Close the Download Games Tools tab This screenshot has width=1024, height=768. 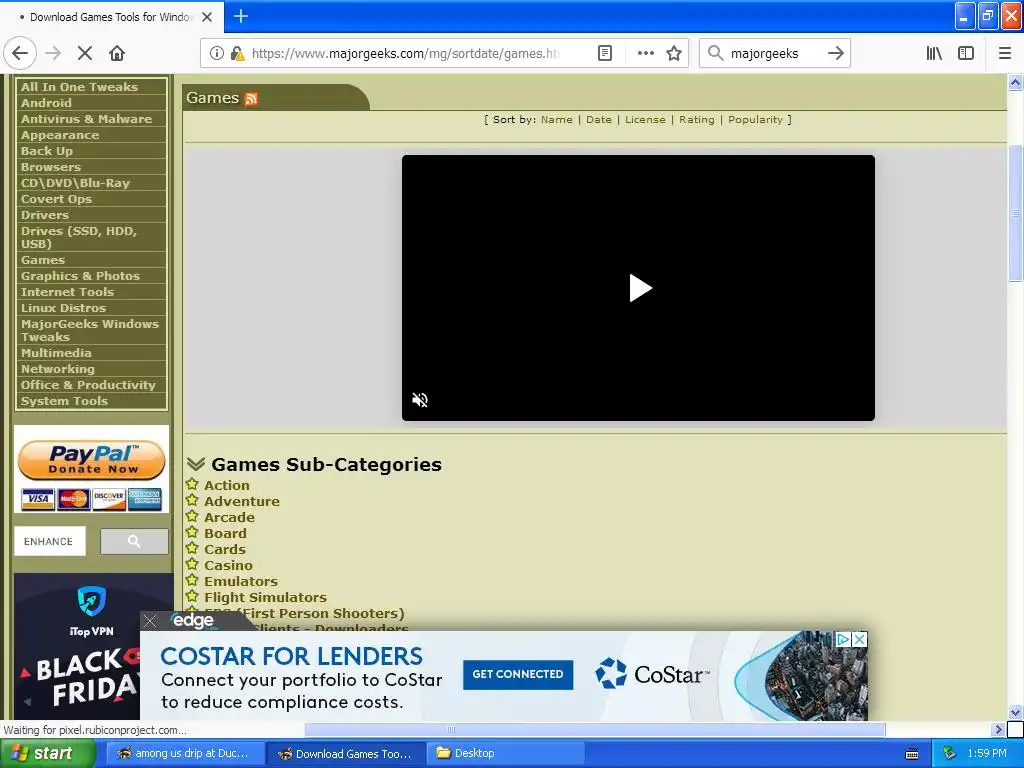coord(207,17)
